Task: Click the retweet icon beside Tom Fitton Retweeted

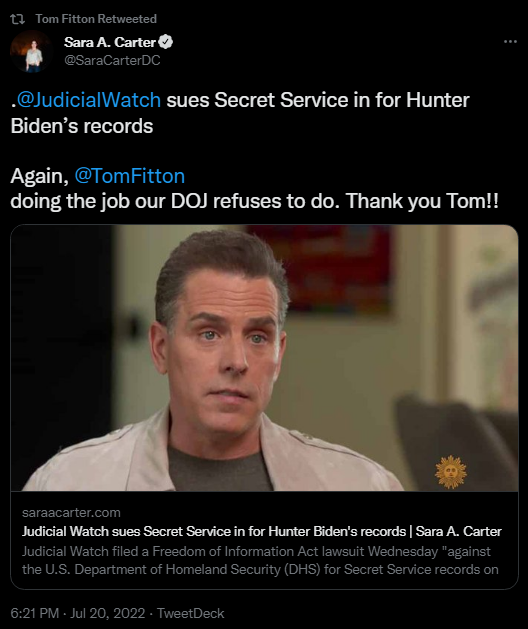Action: pos(17,19)
